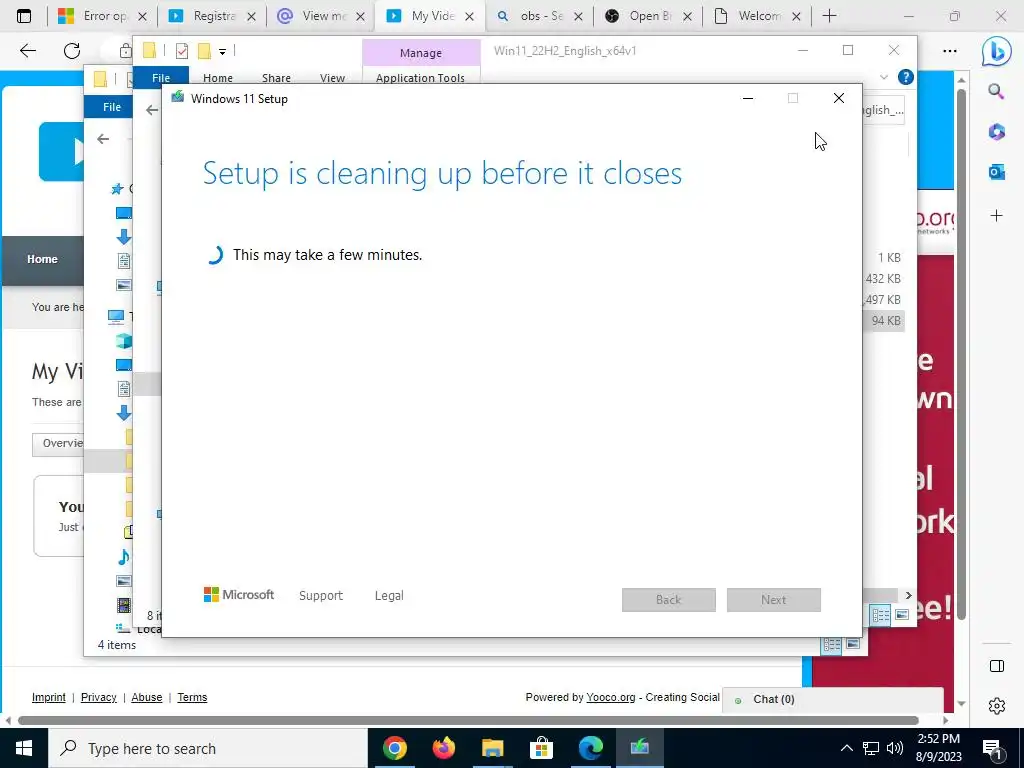The image size is (1024, 768).
Task: Click Support link in Windows 11 Setup
Action: (x=321, y=596)
